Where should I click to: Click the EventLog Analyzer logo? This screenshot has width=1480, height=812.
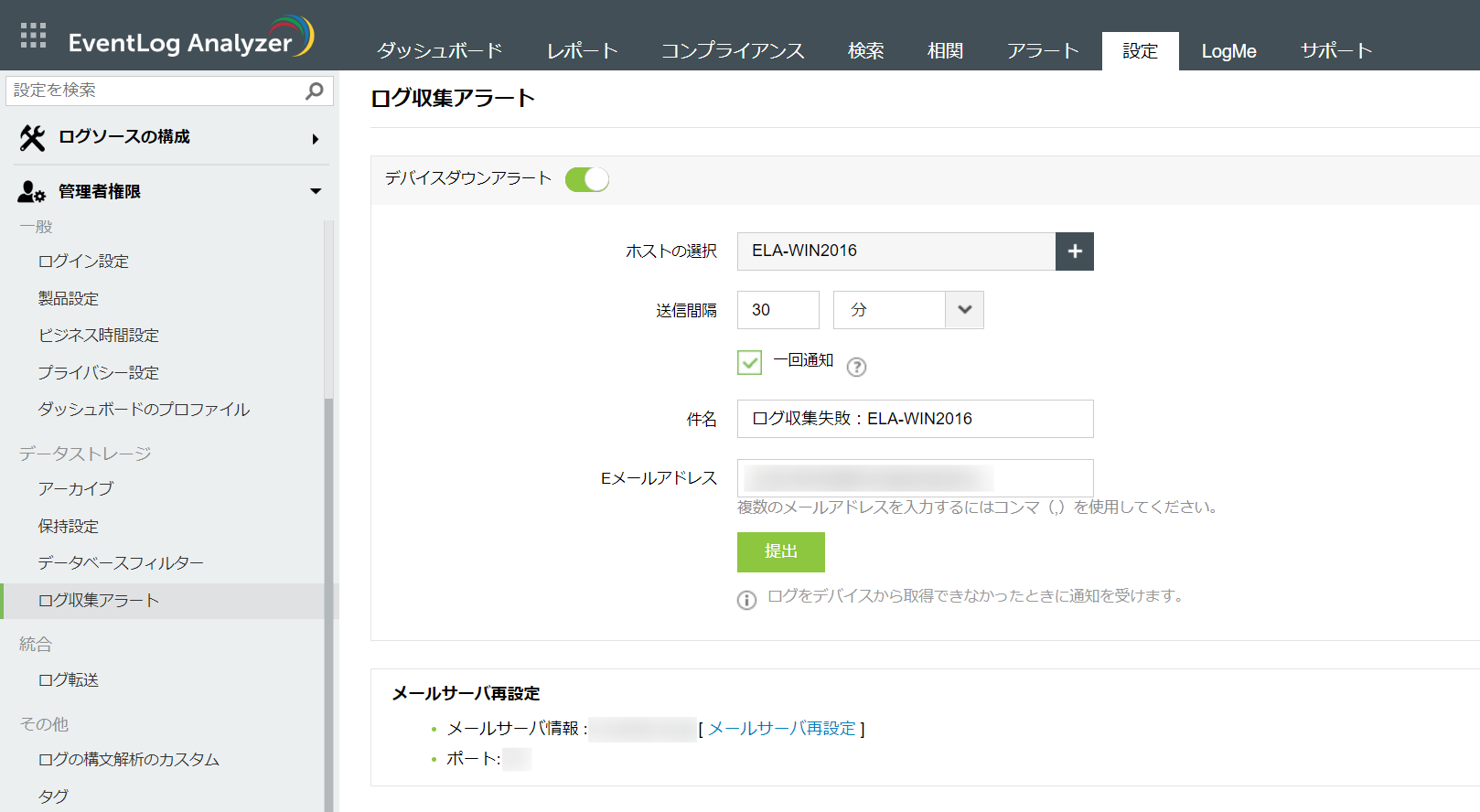tap(190, 38)
